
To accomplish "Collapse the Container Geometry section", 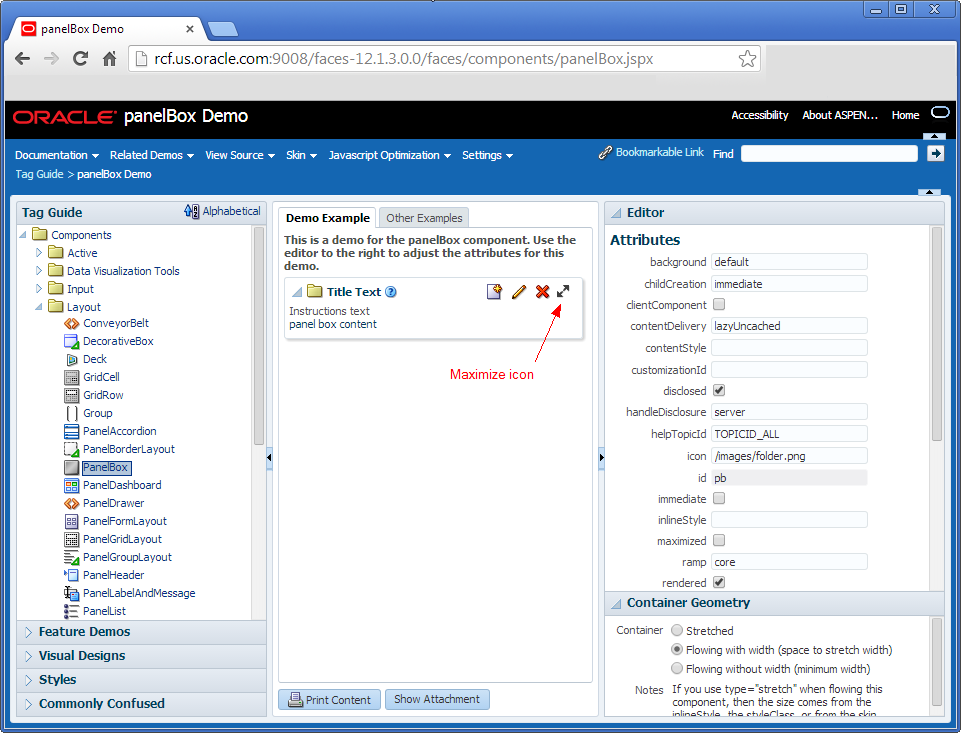I will (x=616, y=604).
